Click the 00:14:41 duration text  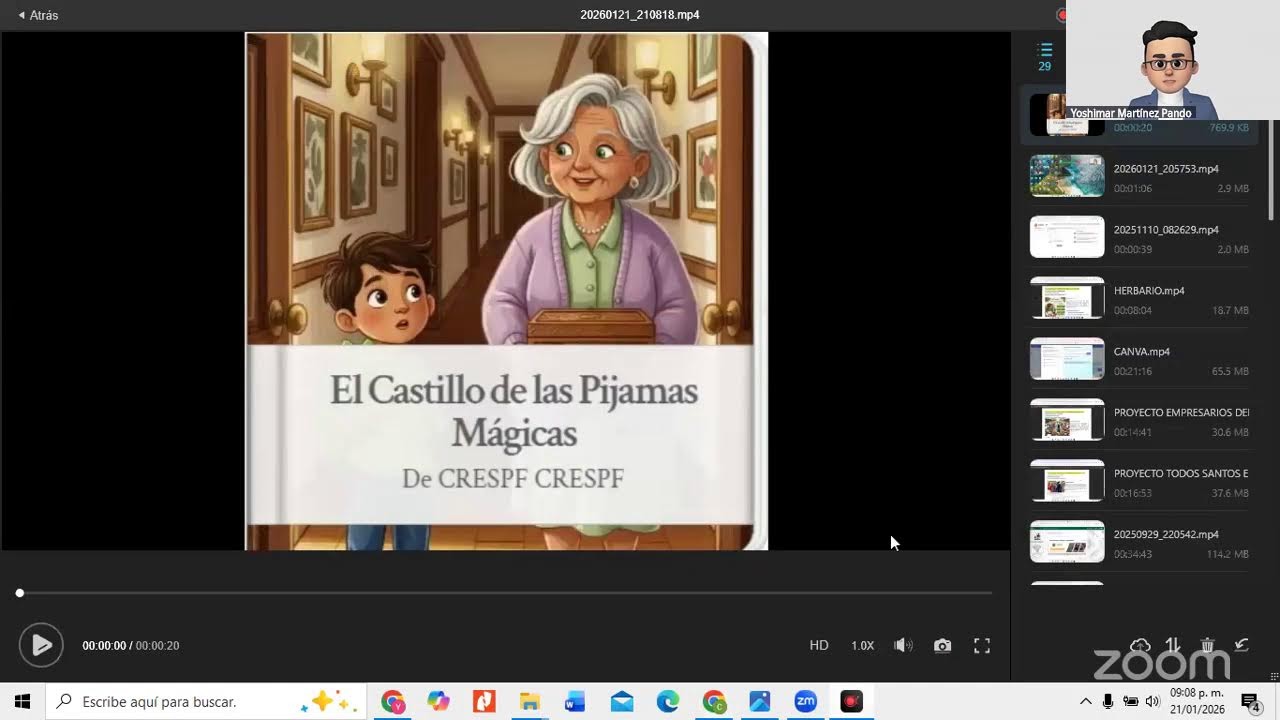pos(1133,432)
